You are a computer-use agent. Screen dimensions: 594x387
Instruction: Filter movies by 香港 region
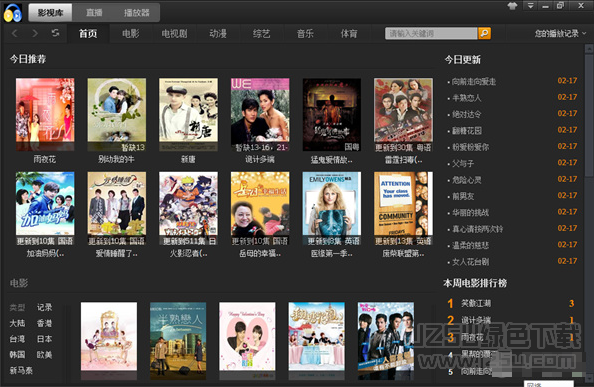[44, 323]
